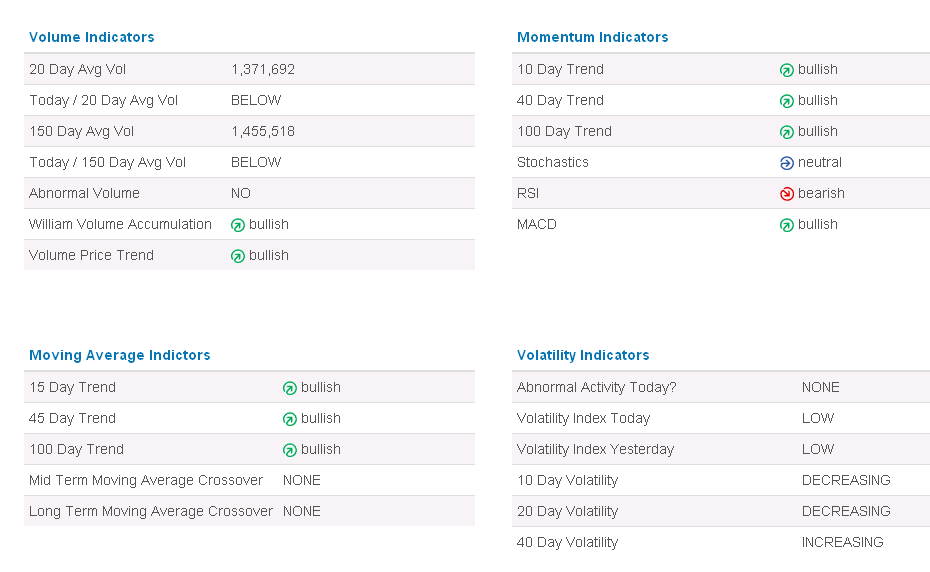Click the Volatility Indicators heading
930x572 pixels.
click(583, 355)
